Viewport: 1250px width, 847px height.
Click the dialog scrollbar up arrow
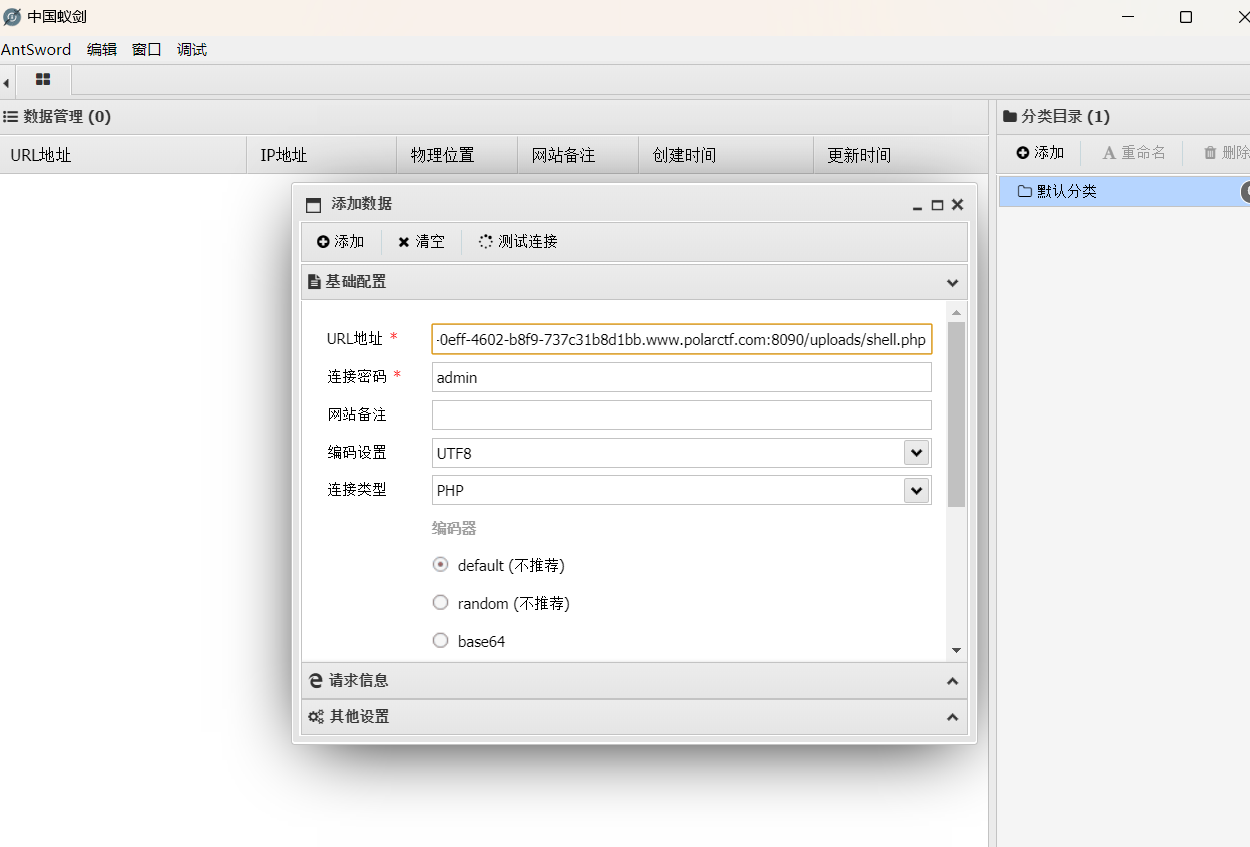[957, 313]
